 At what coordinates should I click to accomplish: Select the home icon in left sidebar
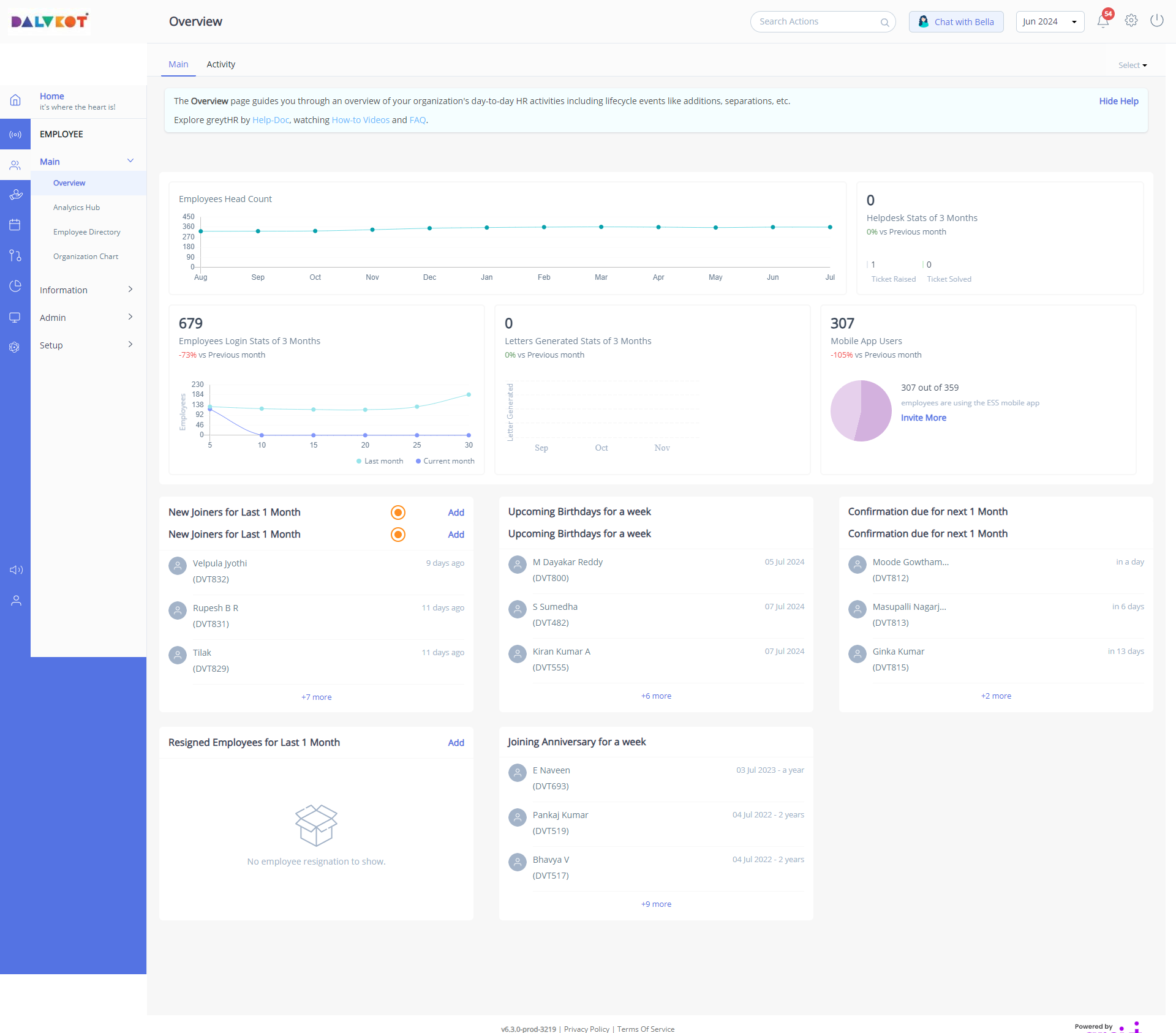[15, 100]
